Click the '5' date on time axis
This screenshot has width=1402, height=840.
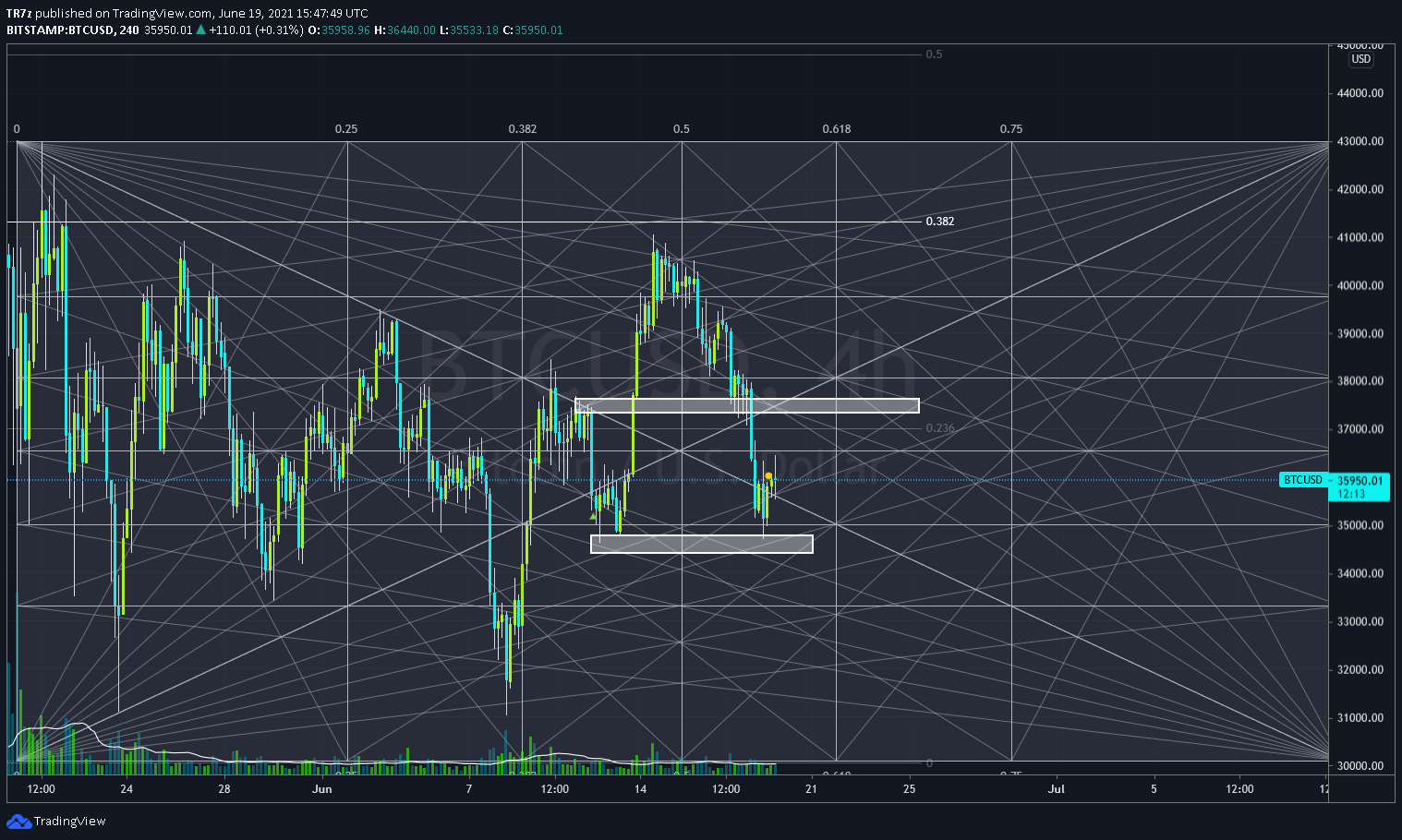[x=1154, y=789]
